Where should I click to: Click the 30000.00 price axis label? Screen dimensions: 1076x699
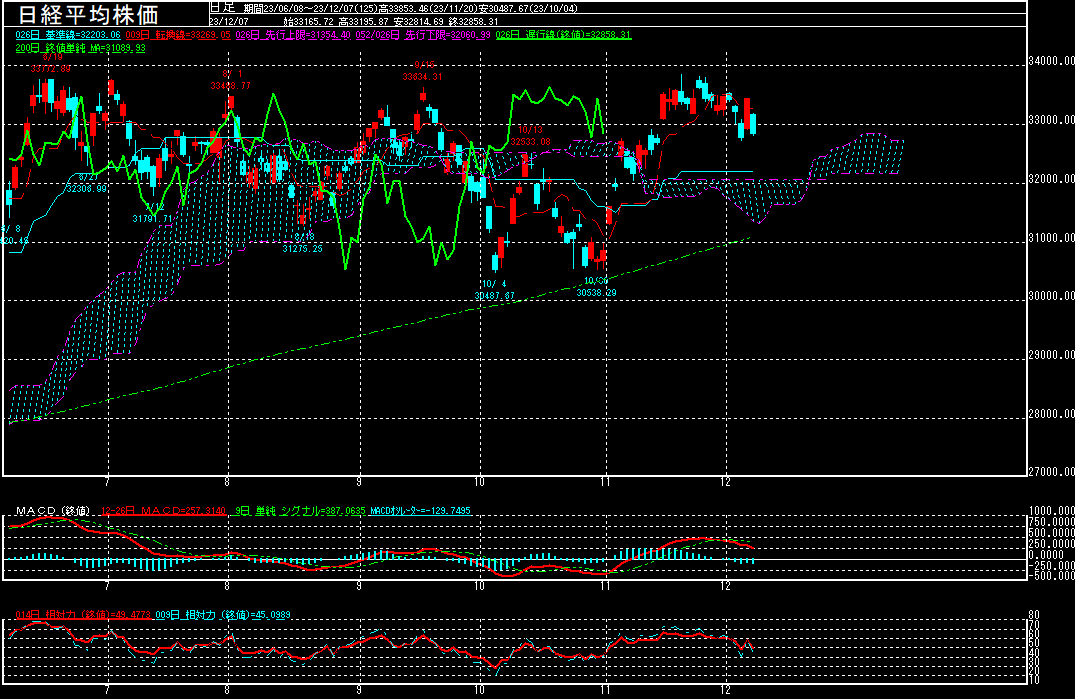coord(1051,296)
